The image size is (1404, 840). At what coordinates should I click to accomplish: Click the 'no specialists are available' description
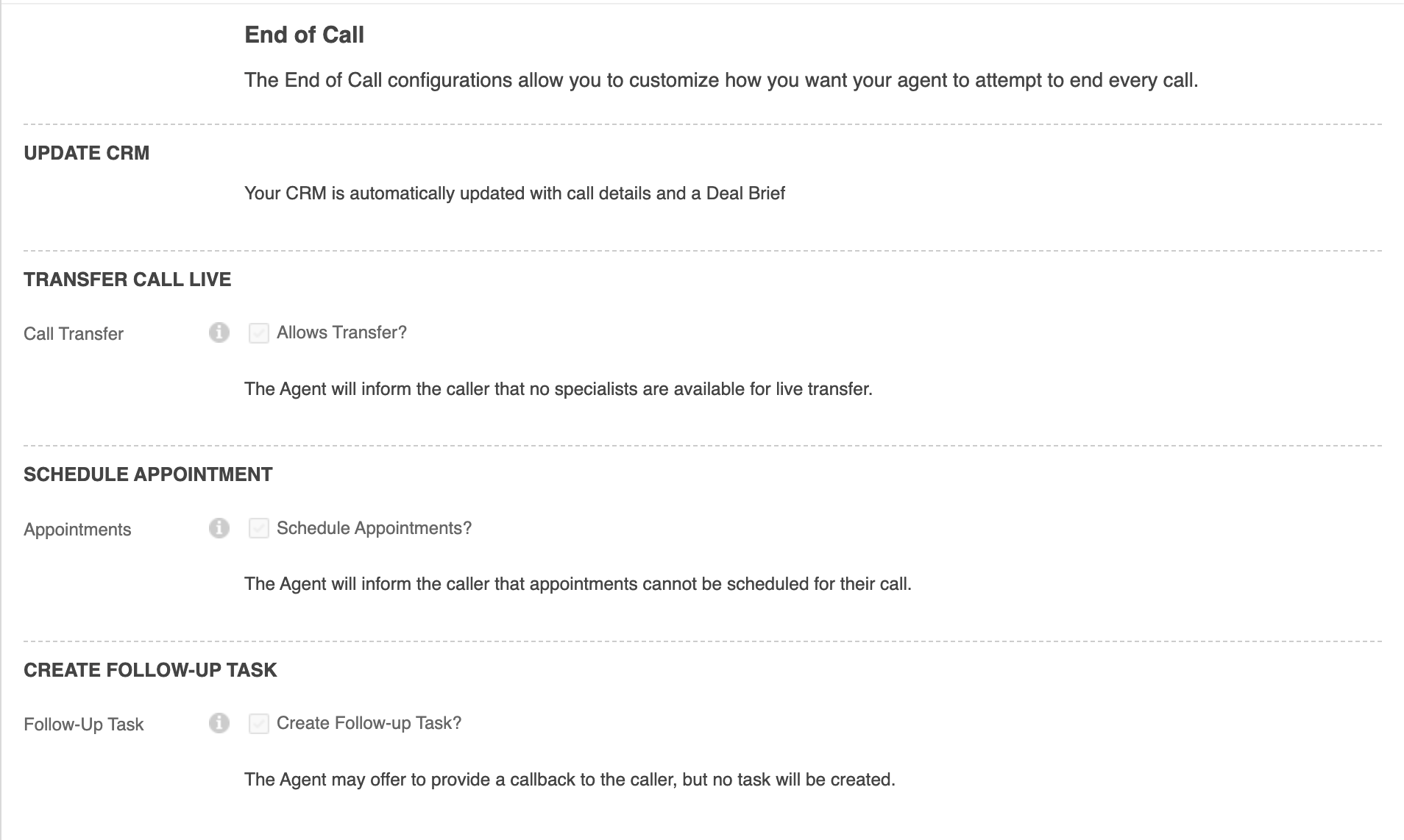(558, 389)
